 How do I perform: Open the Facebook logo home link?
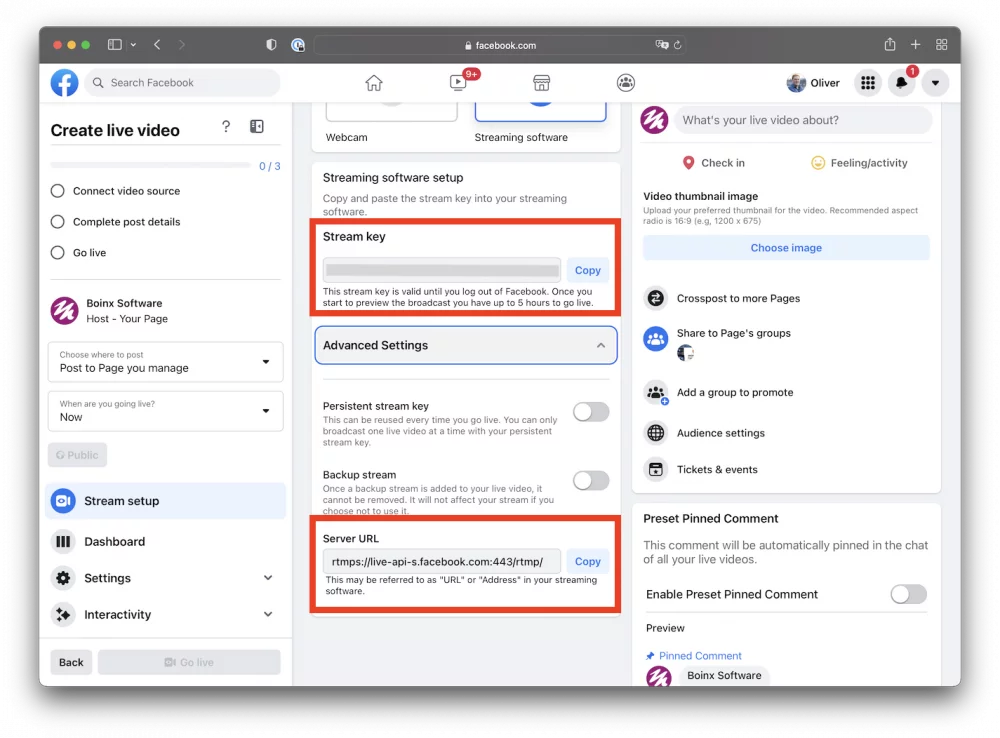tap(64, 83)
